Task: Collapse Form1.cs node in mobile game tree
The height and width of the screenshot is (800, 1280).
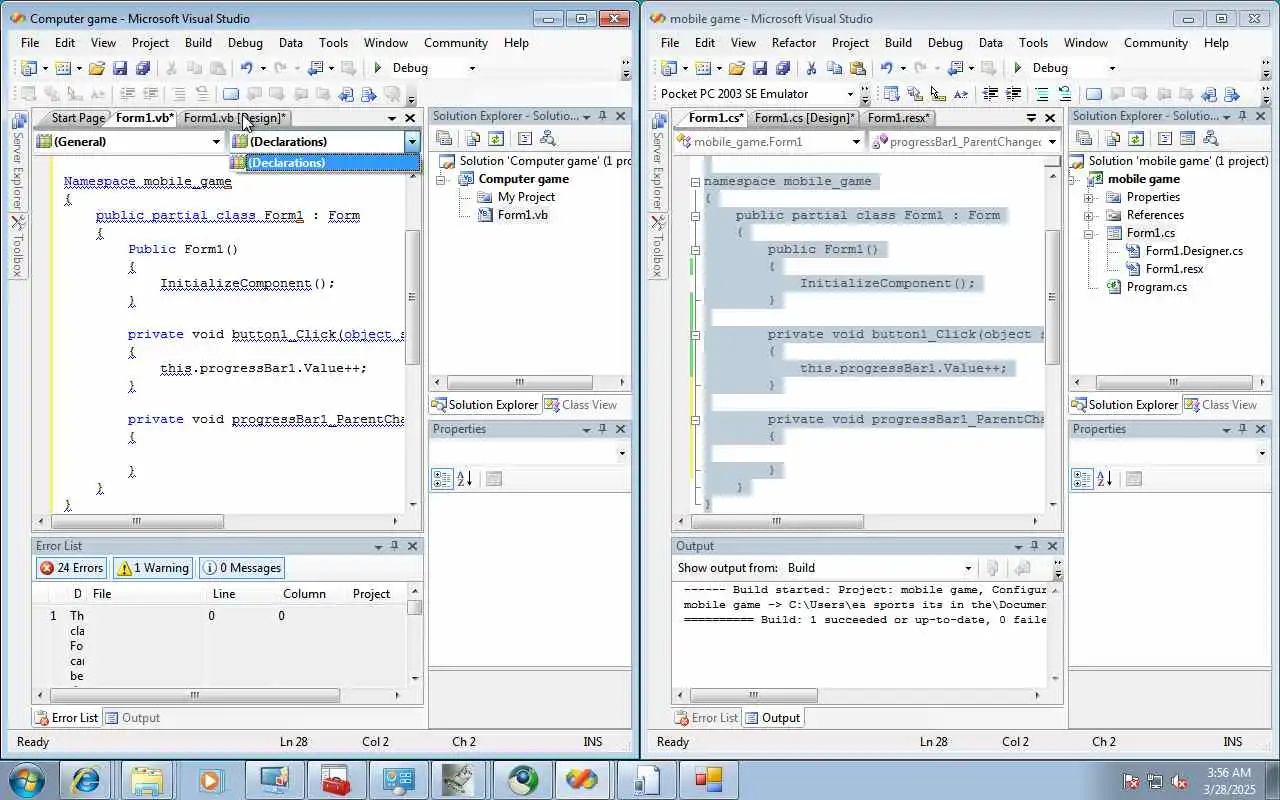Action: pos(1088,234)
